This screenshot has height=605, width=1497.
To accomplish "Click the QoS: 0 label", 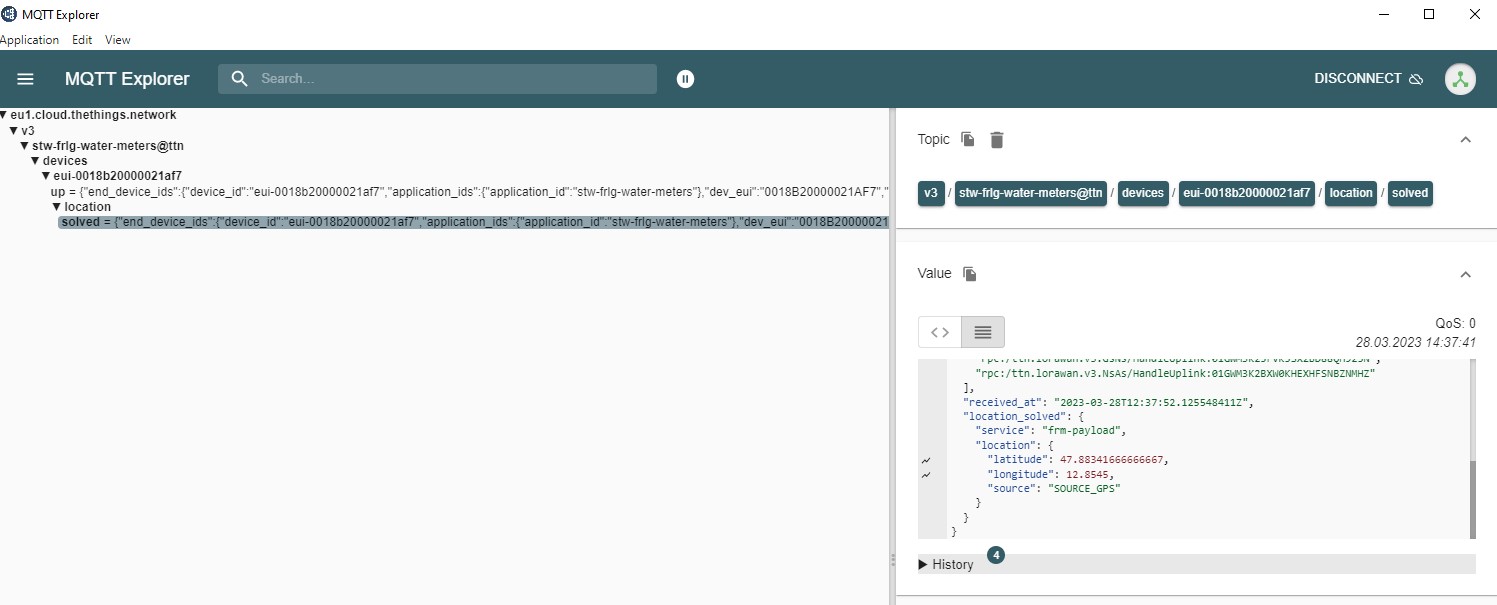I will [1455, 324].
